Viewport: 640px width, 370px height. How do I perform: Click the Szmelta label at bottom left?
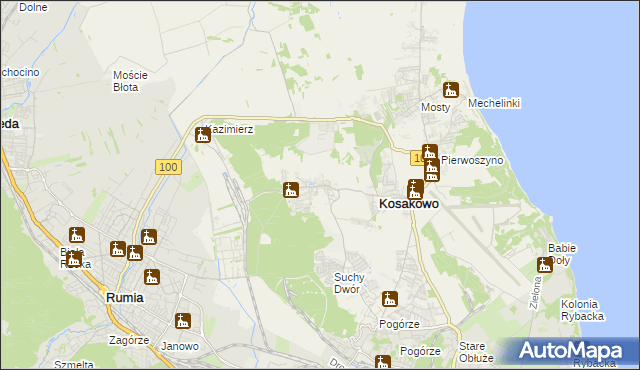[74, 364]
